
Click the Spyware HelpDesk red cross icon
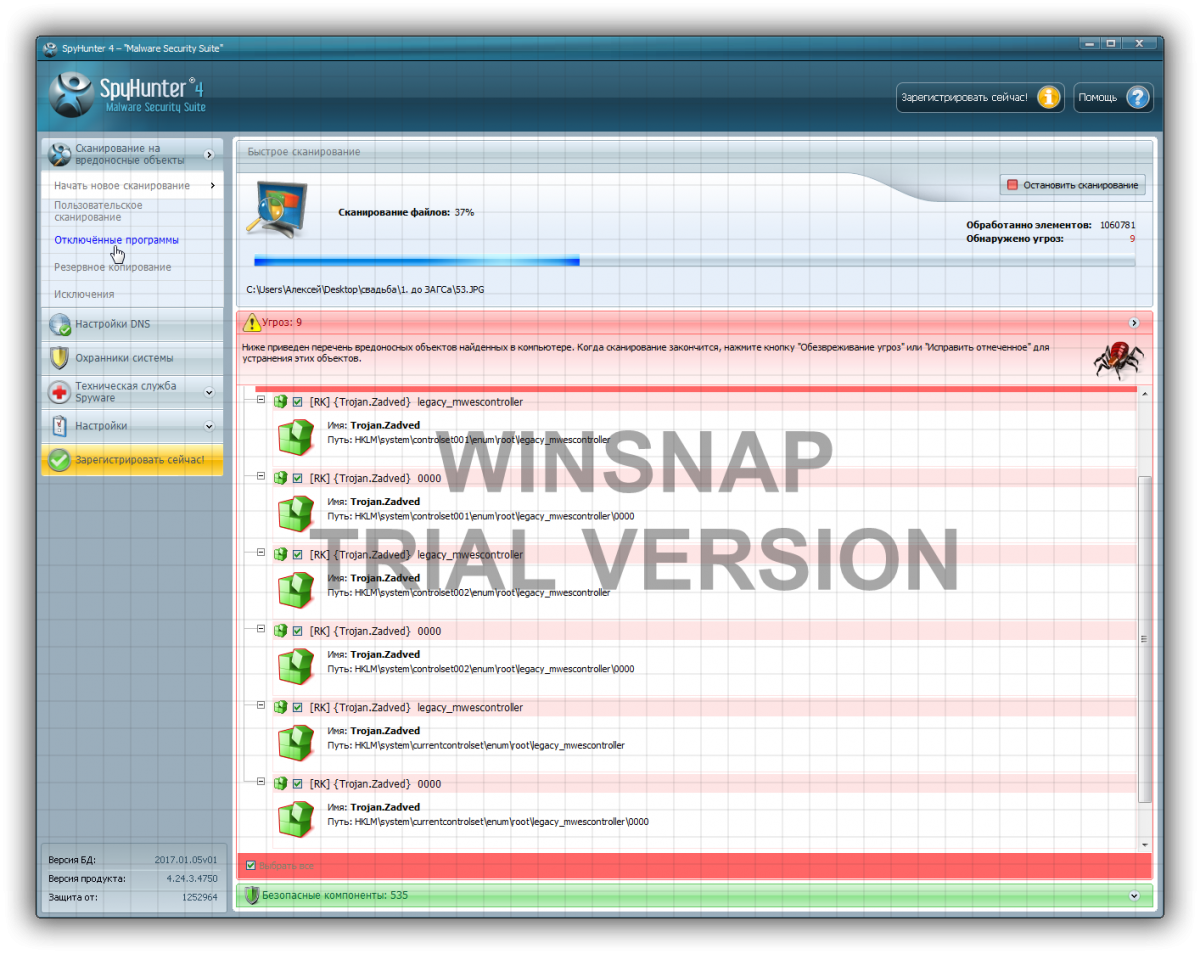point(60,392)
